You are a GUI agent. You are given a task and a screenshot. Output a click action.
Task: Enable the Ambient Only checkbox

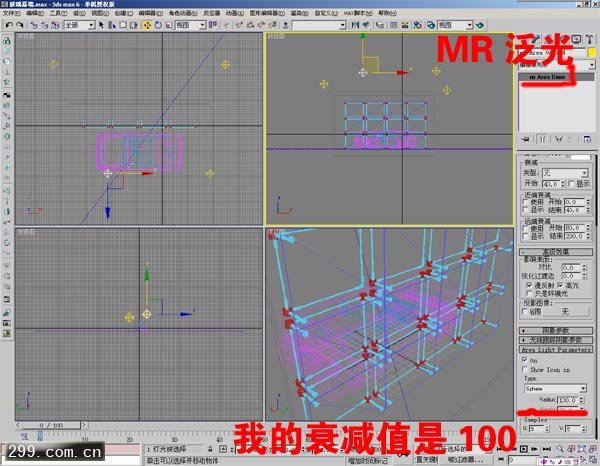pyautogui.click(x=530, y=293)
